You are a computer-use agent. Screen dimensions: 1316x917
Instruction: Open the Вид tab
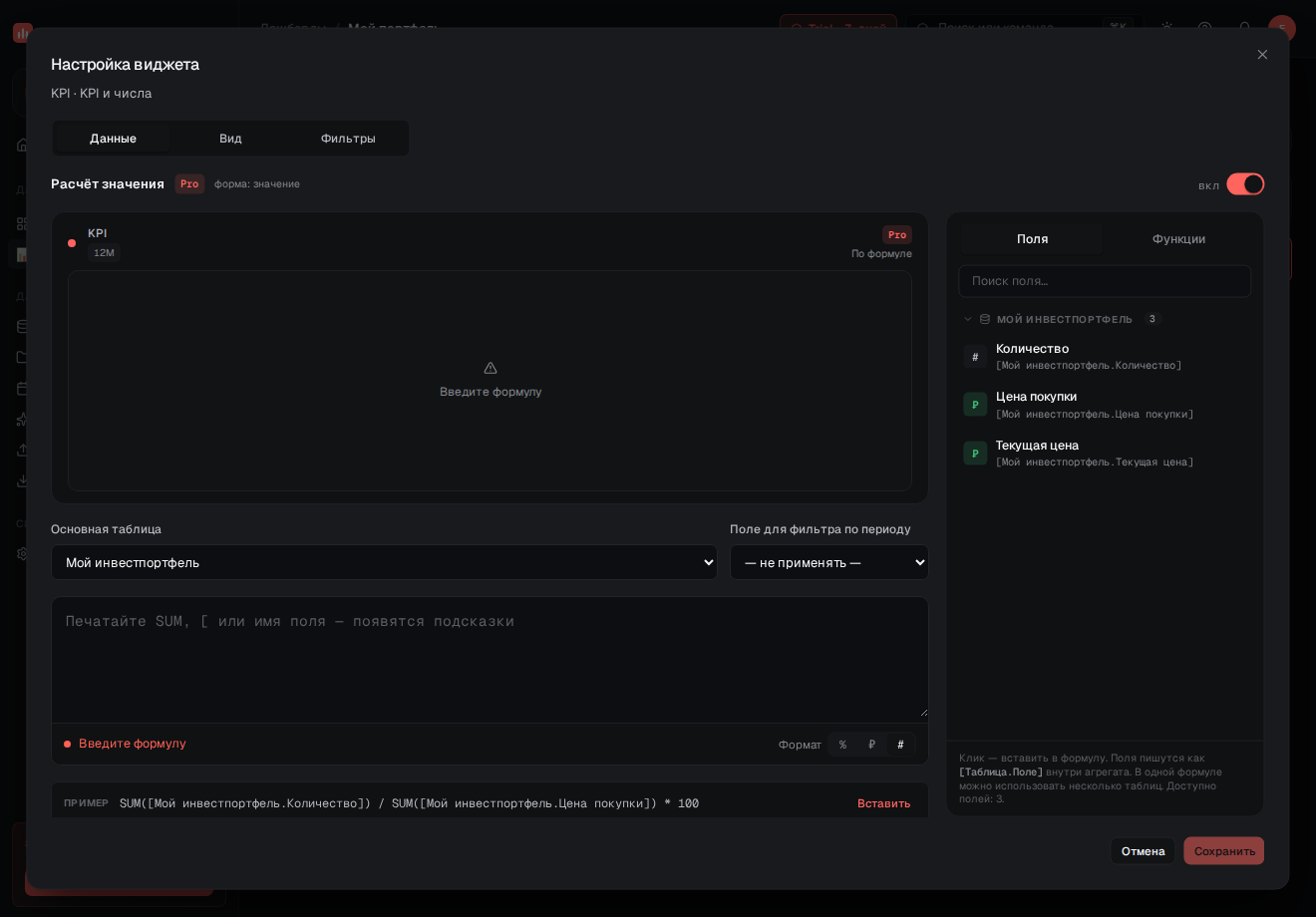pos(230,139)
